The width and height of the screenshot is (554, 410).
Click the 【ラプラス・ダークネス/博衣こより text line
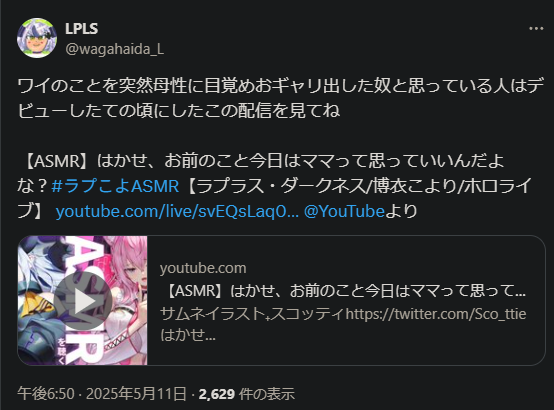pos(358,186)
